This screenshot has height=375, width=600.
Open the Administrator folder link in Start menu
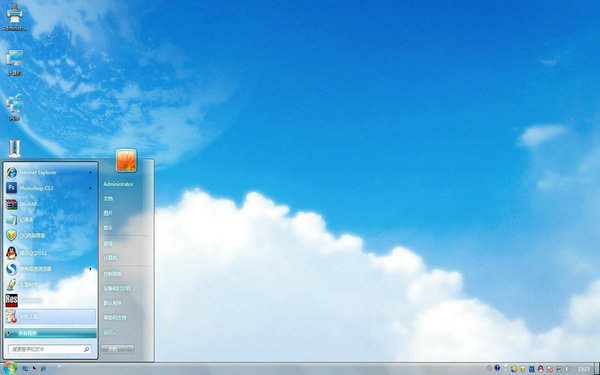pos(118,184)
